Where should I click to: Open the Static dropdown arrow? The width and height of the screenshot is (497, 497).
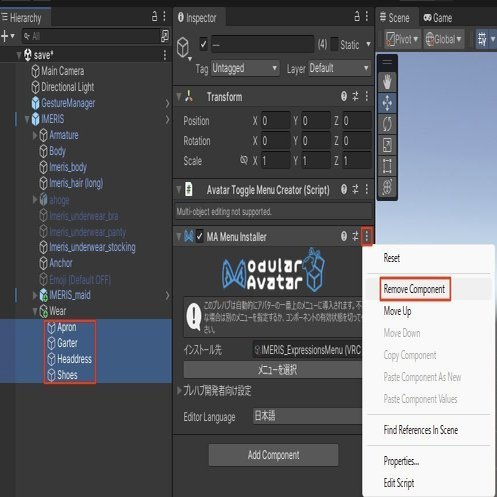pos(368,44)
